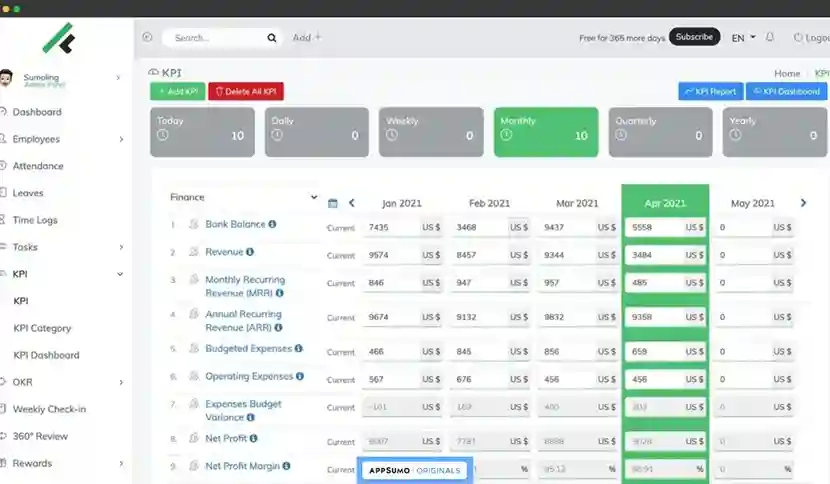Open the EN language dropdown
The width and height of the screenshot is (830, 484).
point(743,38)
